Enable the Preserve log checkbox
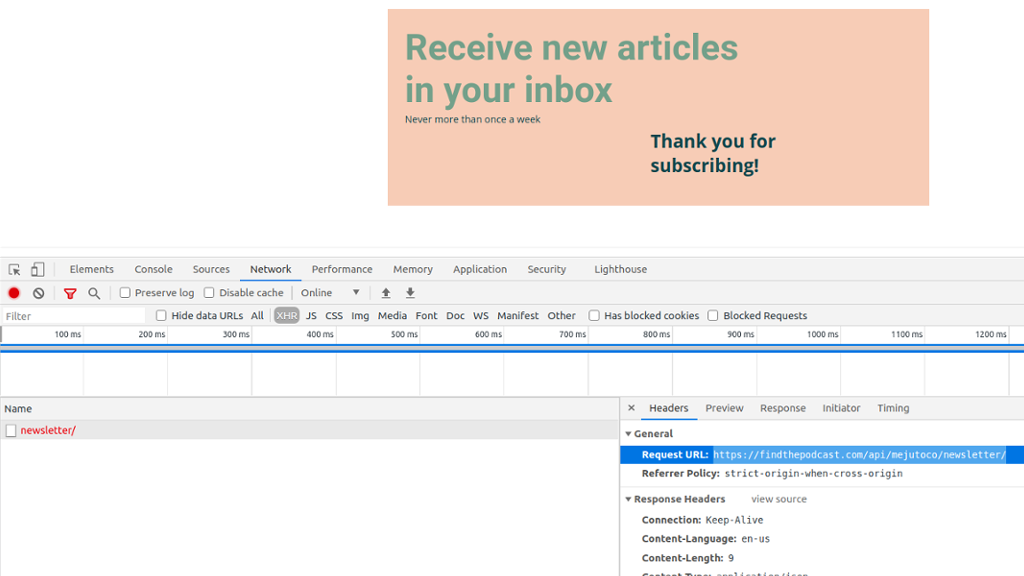The image size is (1024, 576). click(125, 293)
